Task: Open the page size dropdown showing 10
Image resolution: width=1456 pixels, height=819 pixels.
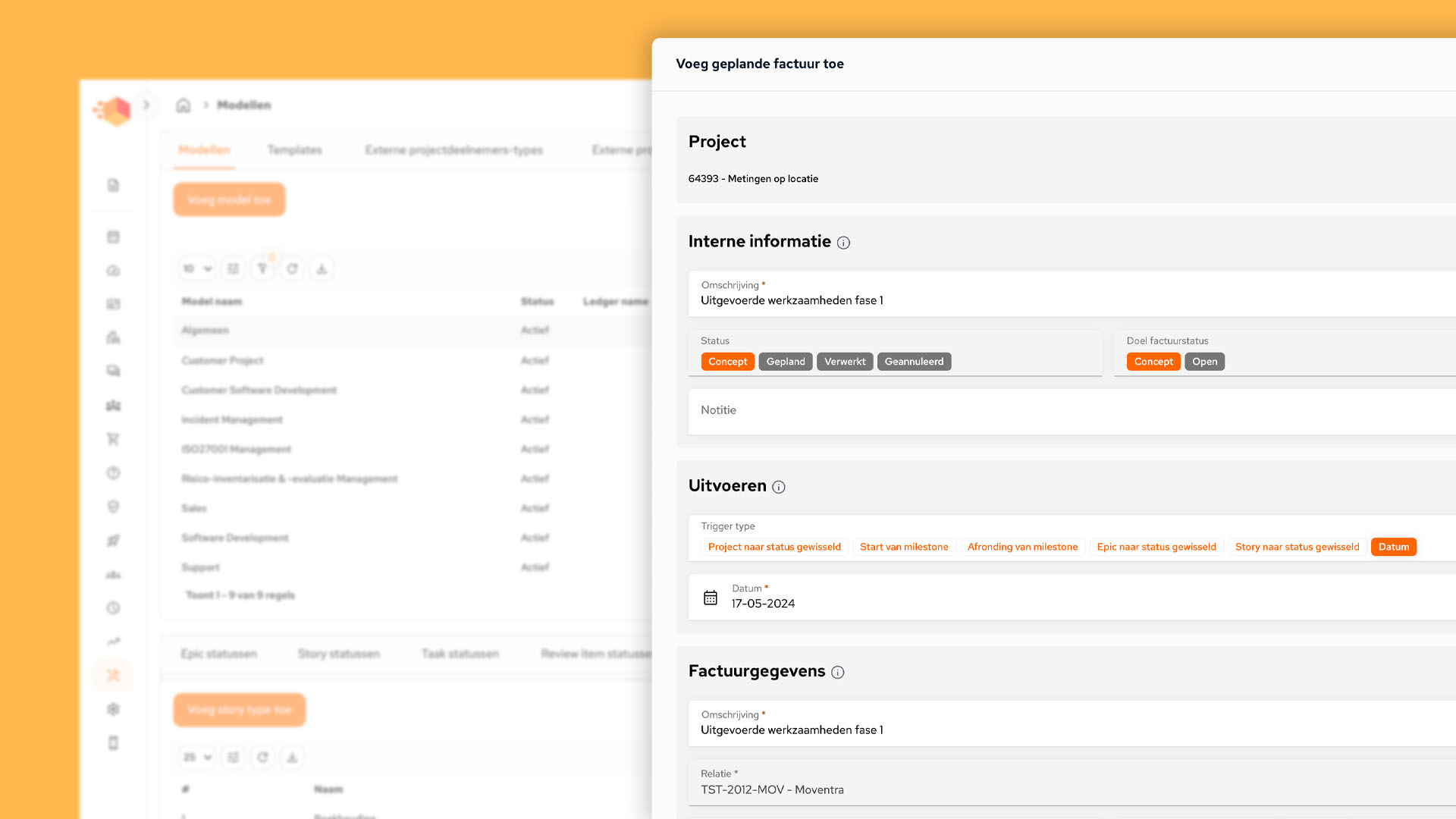Action: click(x=196, y=268)
